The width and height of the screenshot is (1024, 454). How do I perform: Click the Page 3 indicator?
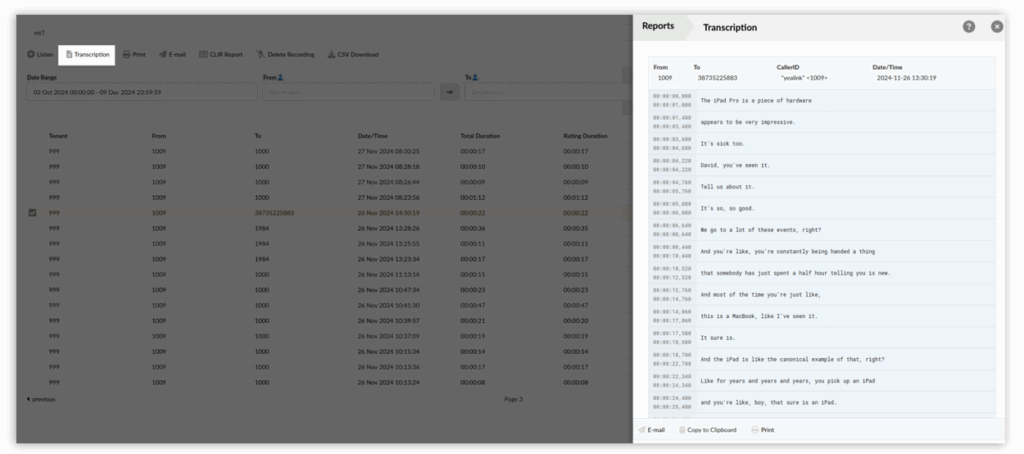(x=513, y=399)
